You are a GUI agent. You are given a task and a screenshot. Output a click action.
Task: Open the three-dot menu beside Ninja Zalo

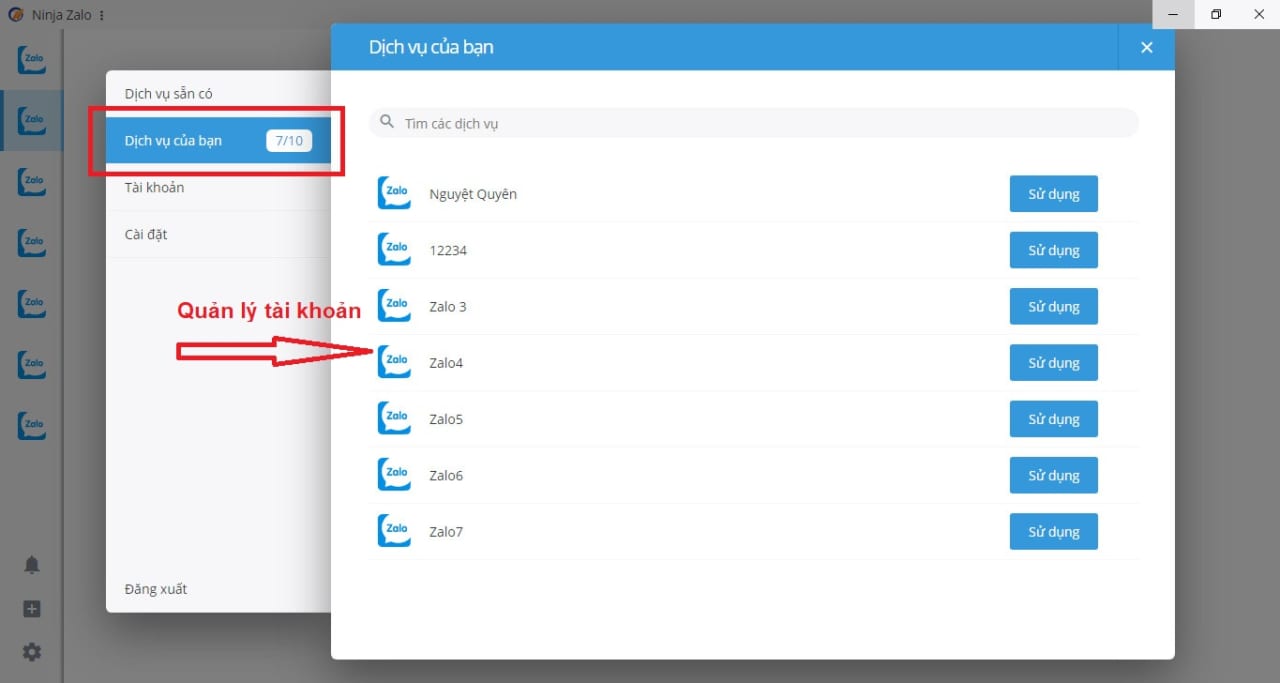[x=102, y=15]
